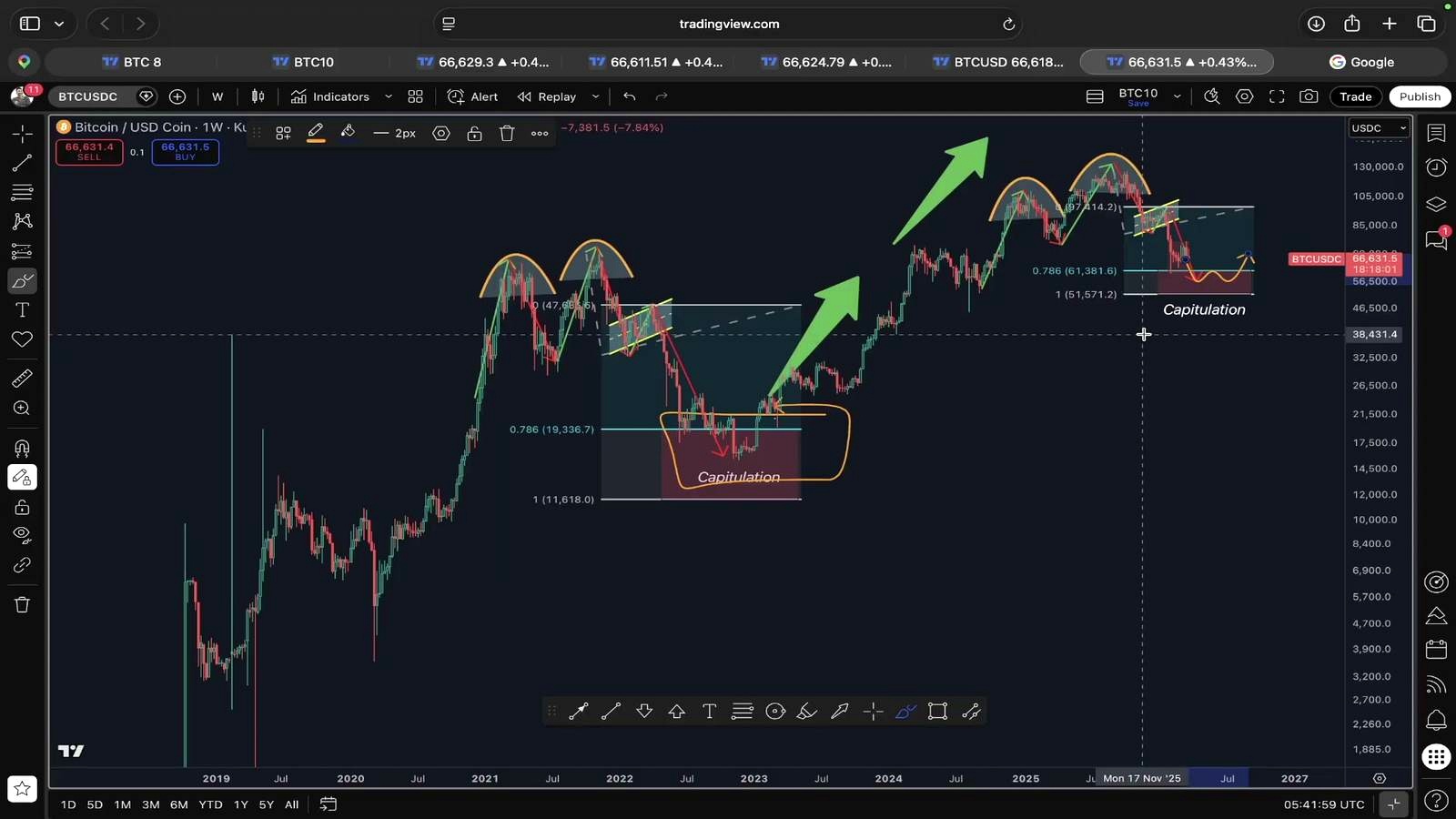The height and width of the screenshot is (819, 1456).
Task: Switch to the BTC10 browser tab
Action: click(304, 62)
